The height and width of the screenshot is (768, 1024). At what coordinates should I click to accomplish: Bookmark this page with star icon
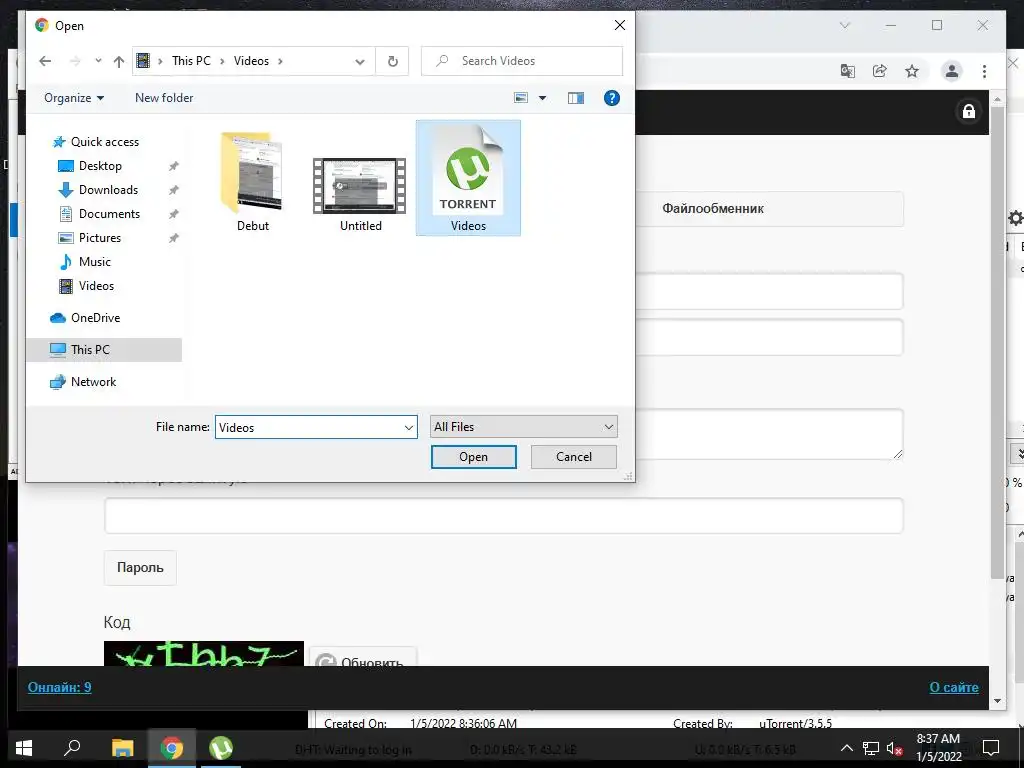[912, 71]
